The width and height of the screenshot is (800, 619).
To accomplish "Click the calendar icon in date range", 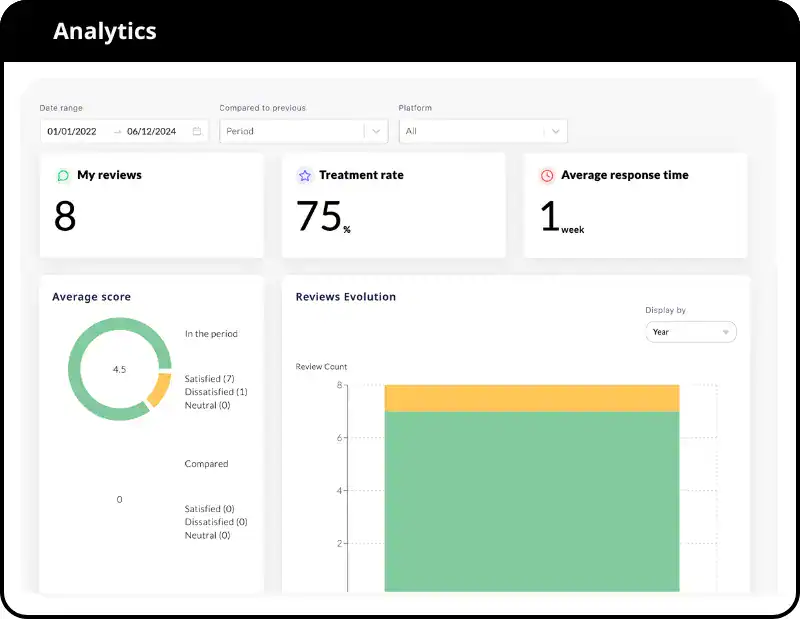I will pos(197,131).
